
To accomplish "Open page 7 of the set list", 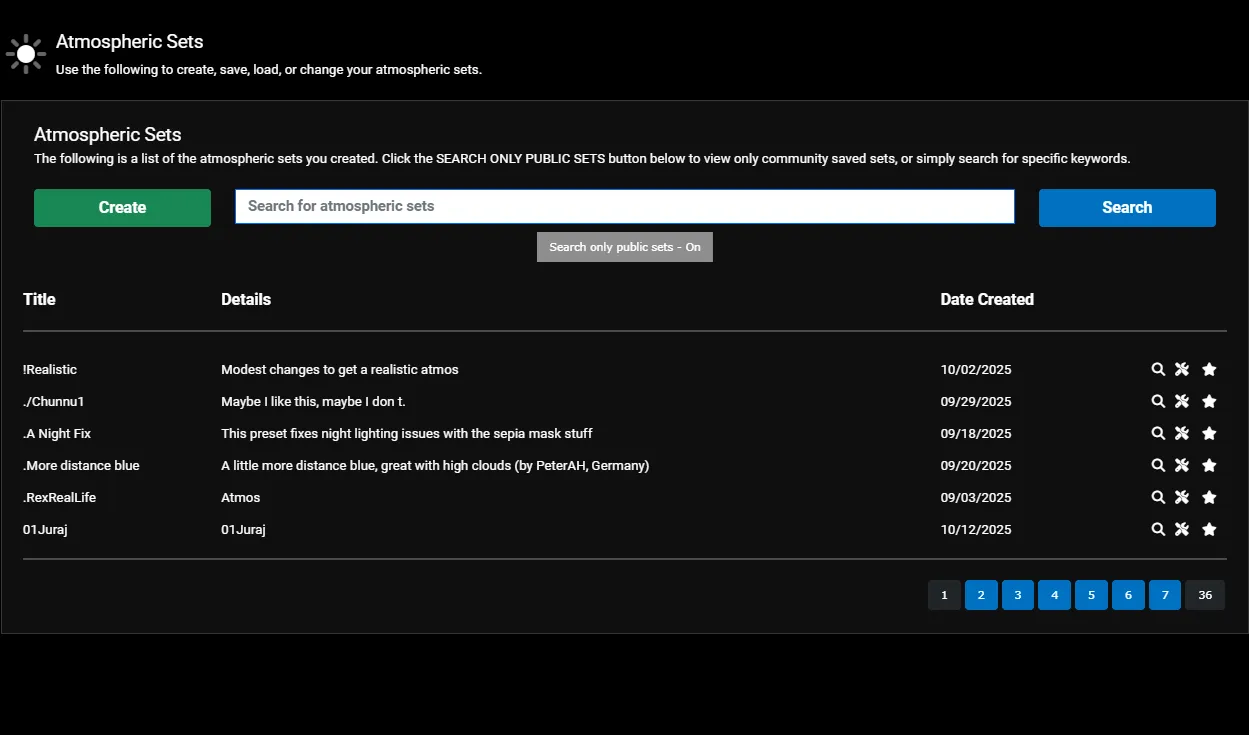I will (x=1164, y=595).
